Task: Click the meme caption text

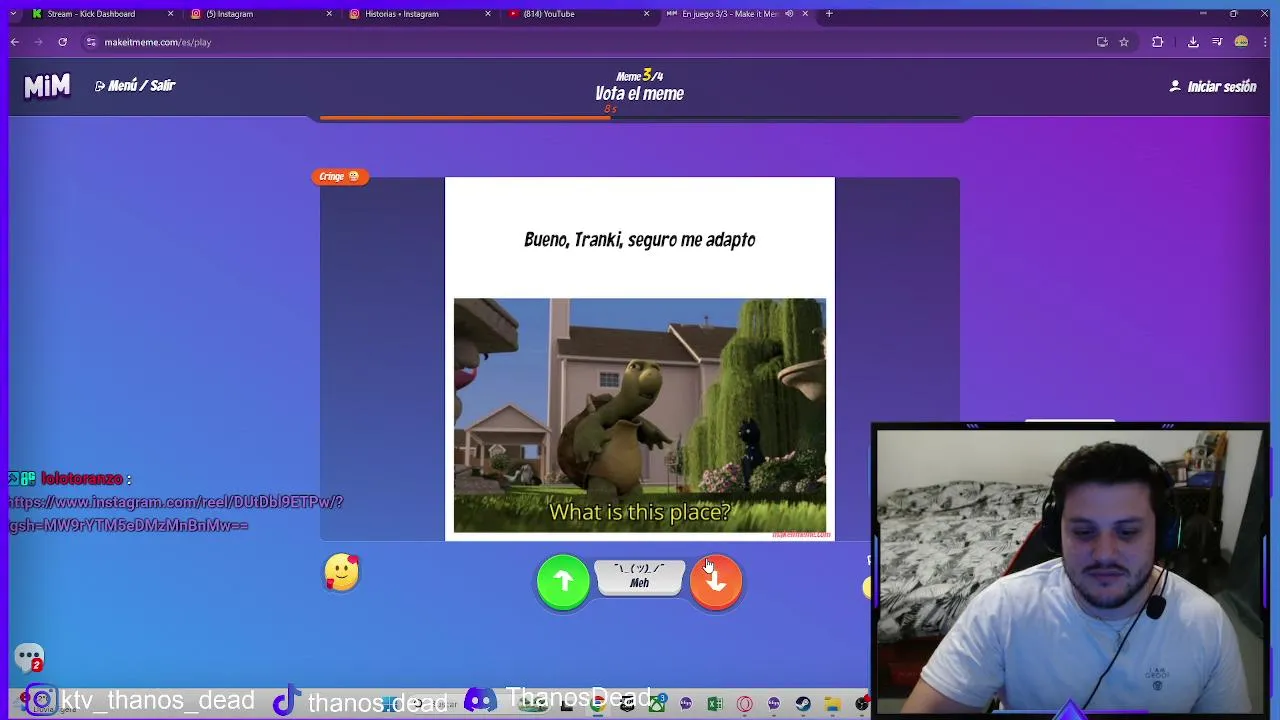Action: click(640, 240)
